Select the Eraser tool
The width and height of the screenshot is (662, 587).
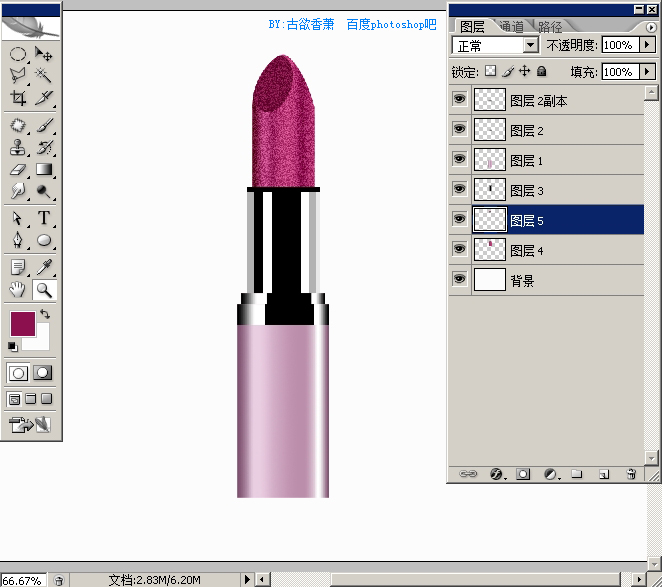(x=17, y=170)
